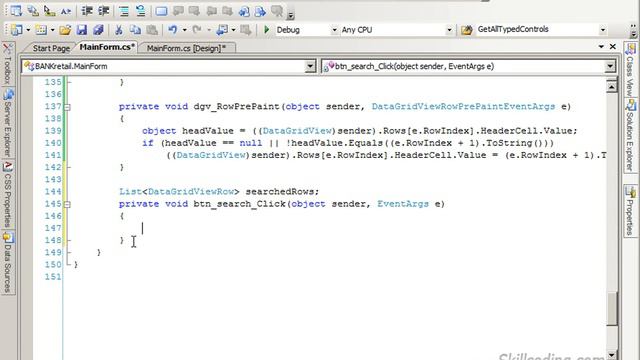The height and width of the screenshot is (360, 640).
Task: Click 'null' keyword on line 140
Action: 251,143
